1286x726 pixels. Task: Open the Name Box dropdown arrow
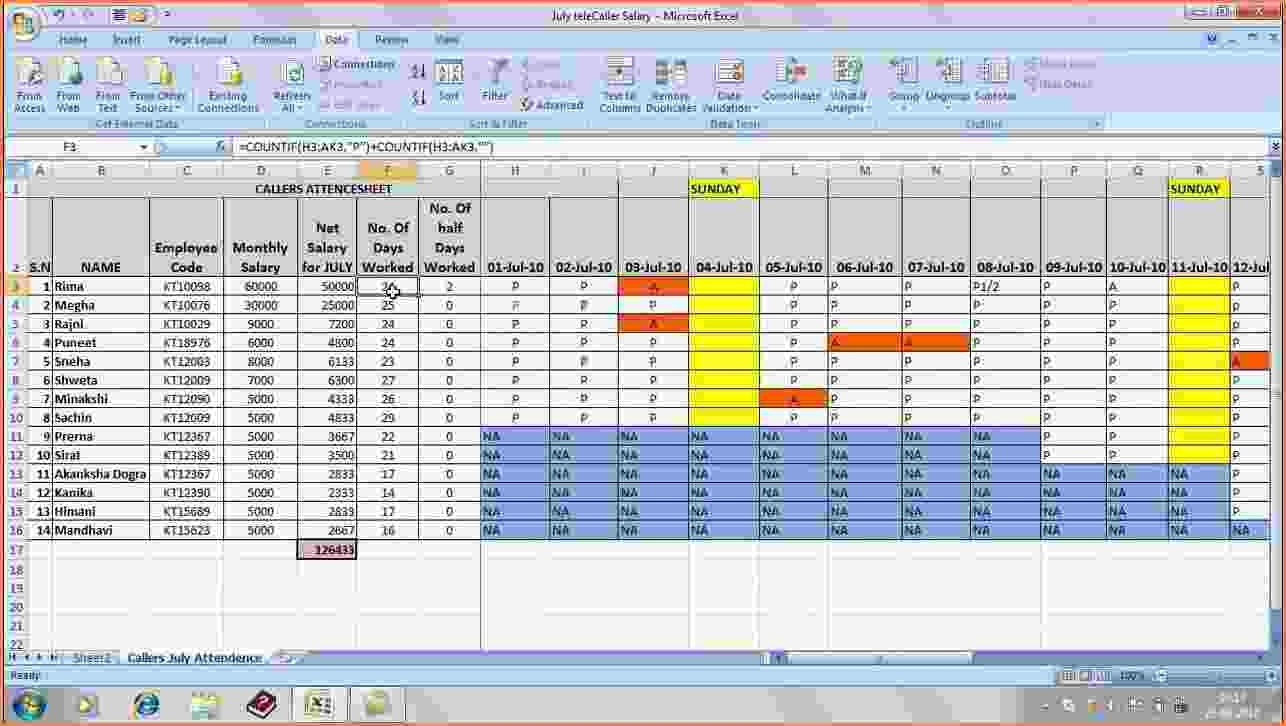coord(144,147)
